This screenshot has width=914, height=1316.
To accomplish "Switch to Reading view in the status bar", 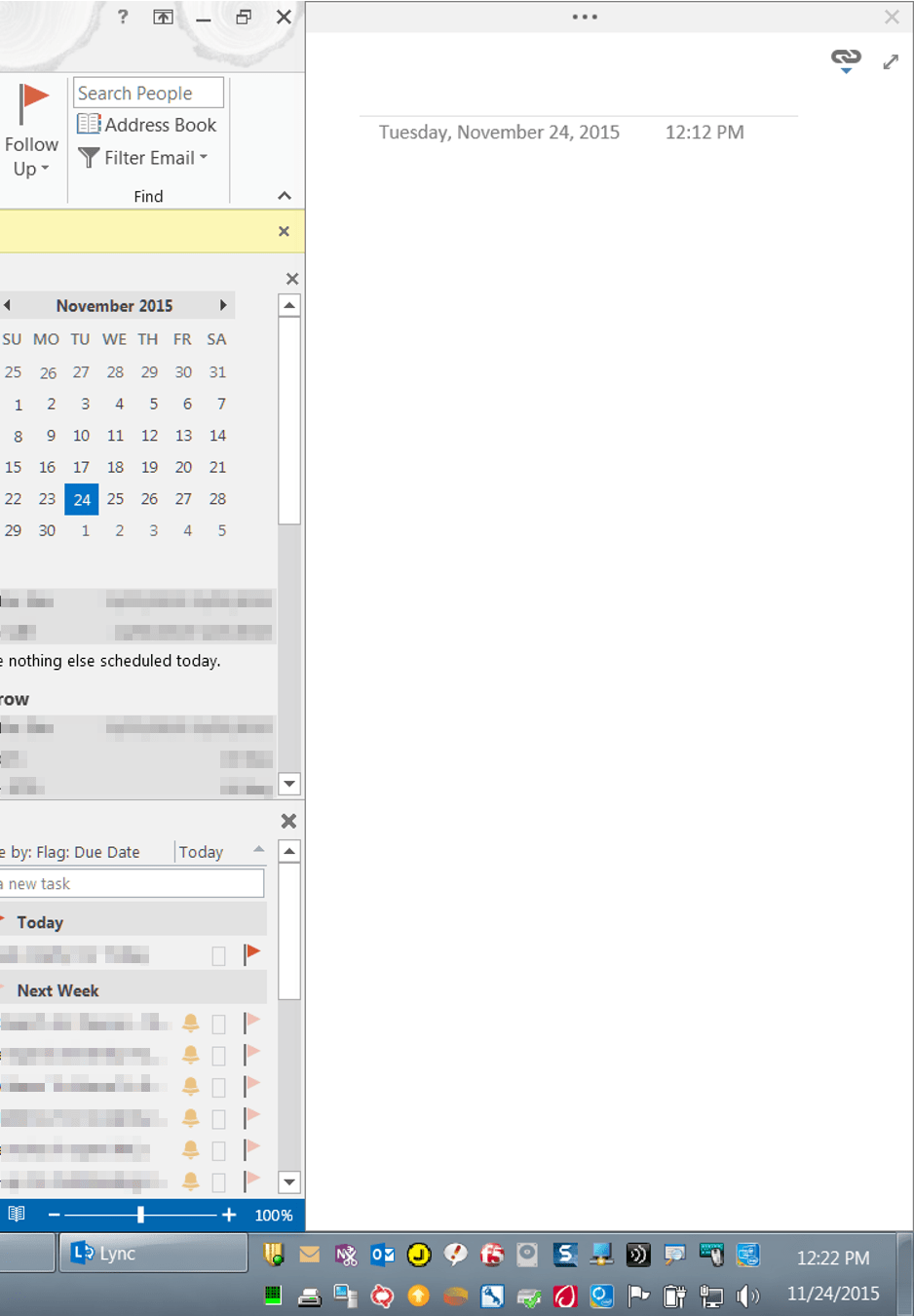I will 17,1213.
